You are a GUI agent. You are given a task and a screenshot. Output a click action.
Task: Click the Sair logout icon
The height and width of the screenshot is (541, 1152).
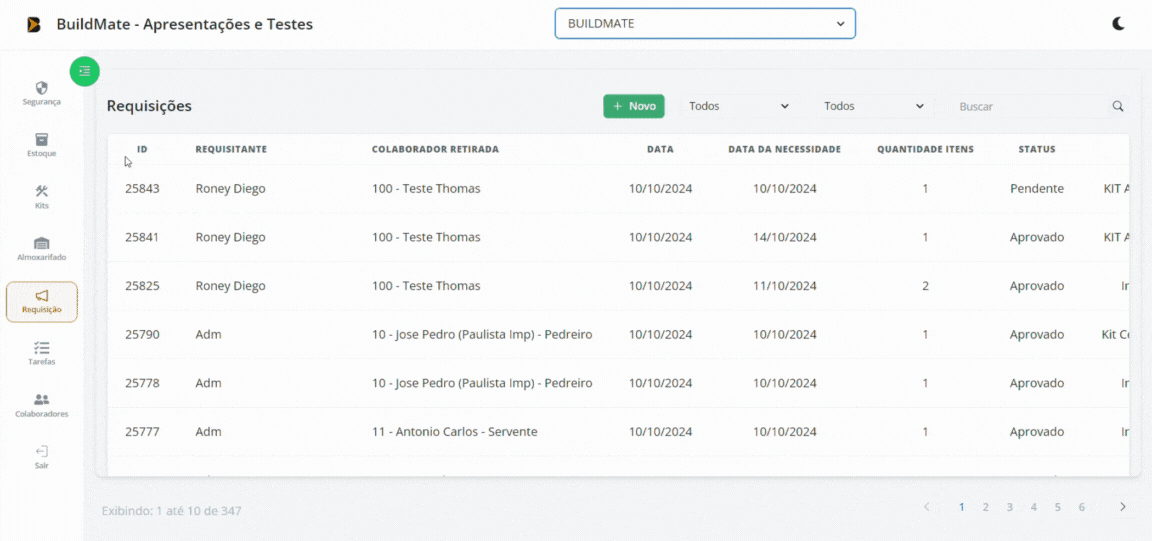[42, 457]
